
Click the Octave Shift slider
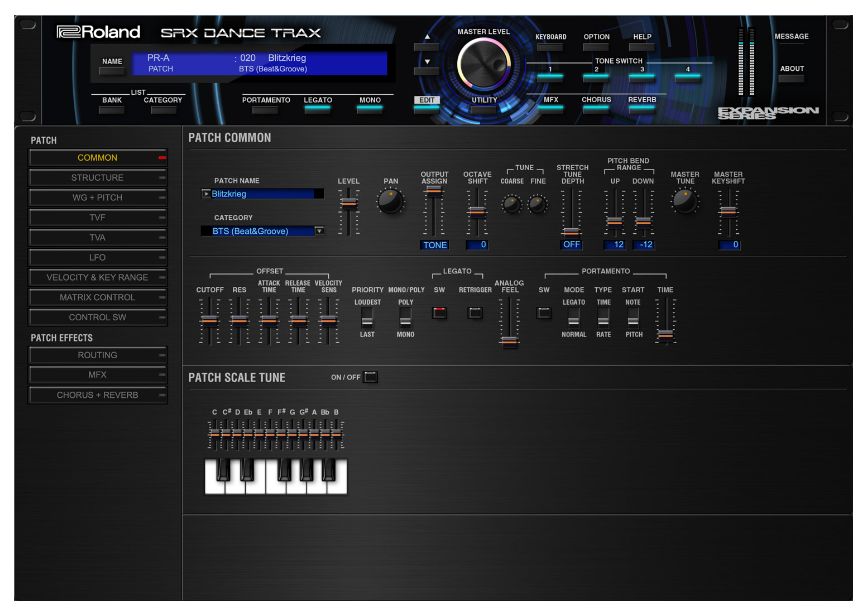477,213
